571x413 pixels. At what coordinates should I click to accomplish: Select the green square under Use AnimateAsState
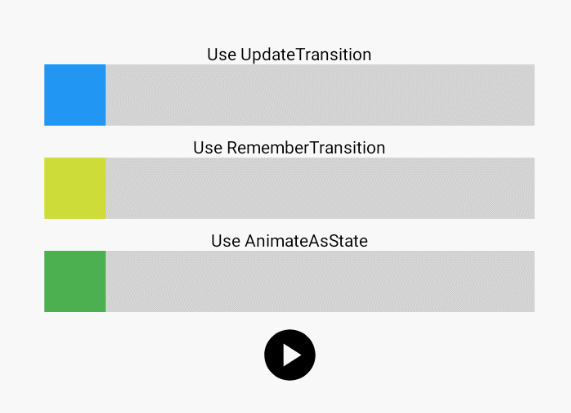tap(75, 281)
